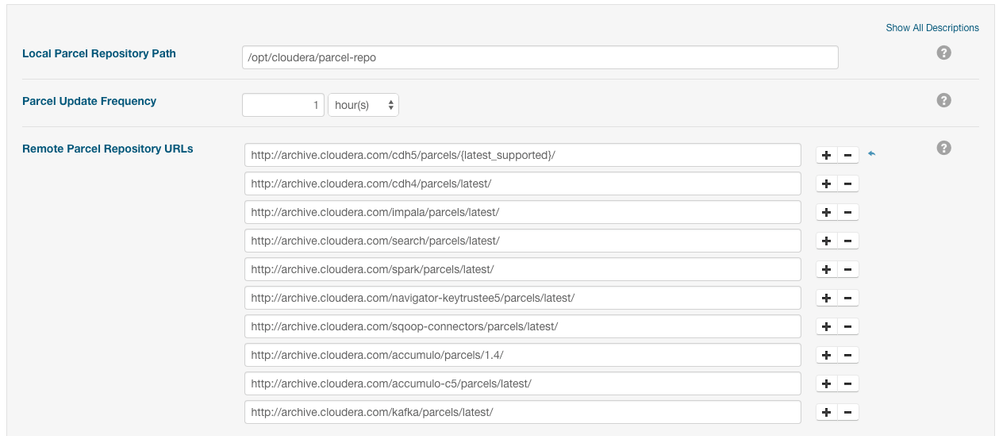Remove the search parcels repository URL

pyautogui.click(x=848, y=241)
